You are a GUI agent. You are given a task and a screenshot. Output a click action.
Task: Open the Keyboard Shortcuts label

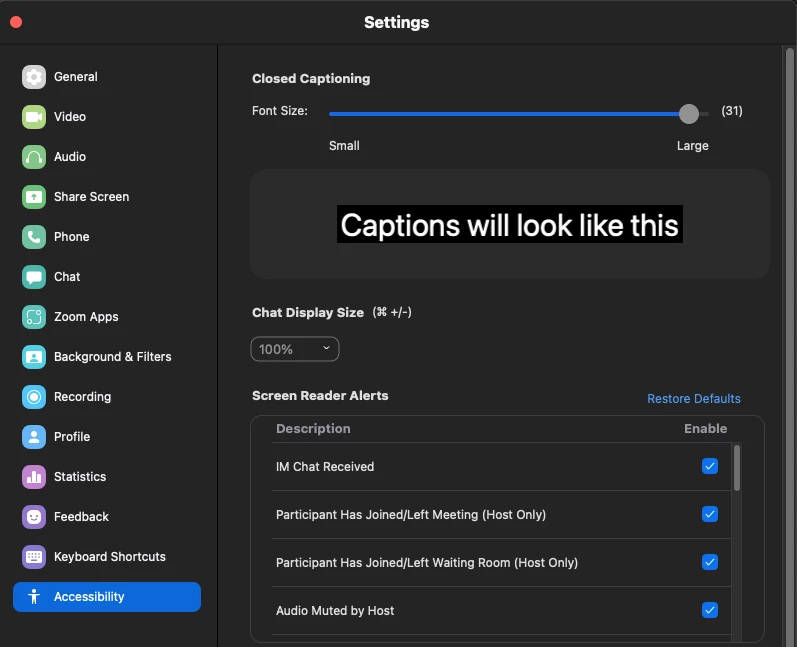110,557
